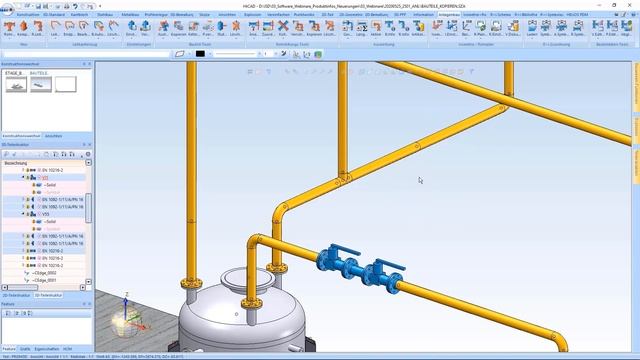
Task: Click the B.Info icon in Auswertung group
Action: [x=390, y=28]
